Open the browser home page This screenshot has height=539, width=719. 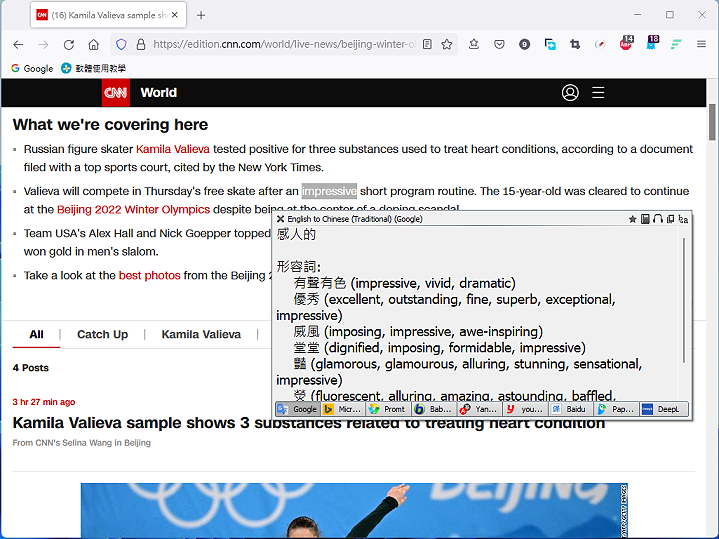click(x=94, y=44)
